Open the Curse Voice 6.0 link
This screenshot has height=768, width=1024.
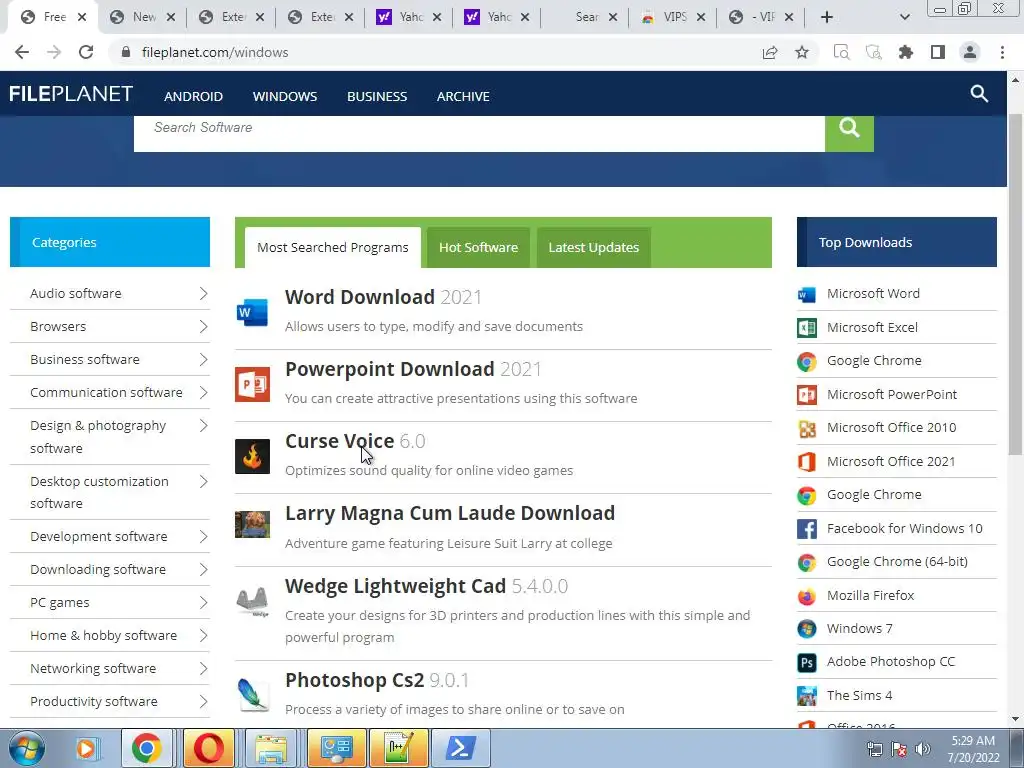tap(355, 441)
